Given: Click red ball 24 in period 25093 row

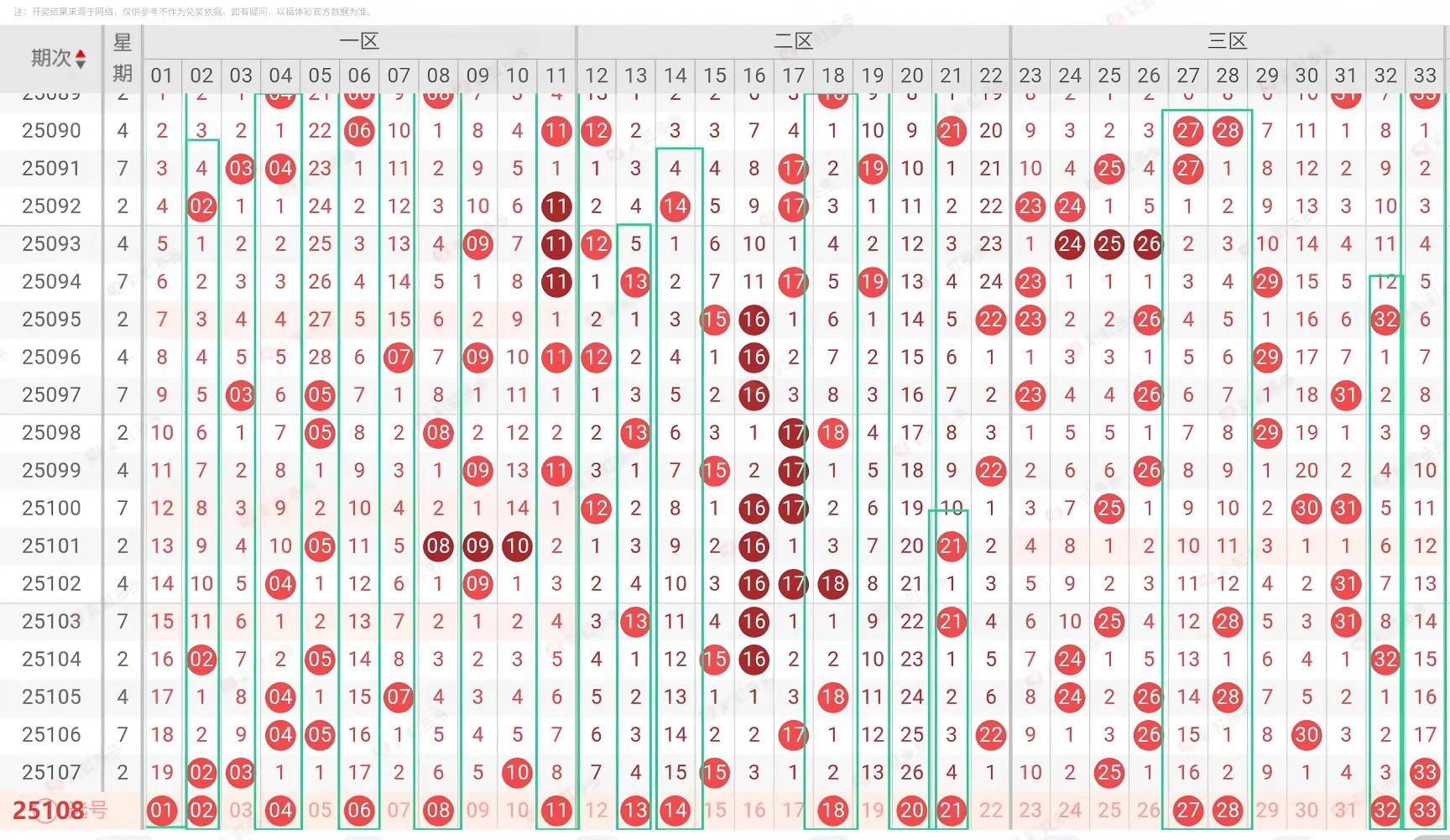Looking at the screenshot, I should (1069, 244).
